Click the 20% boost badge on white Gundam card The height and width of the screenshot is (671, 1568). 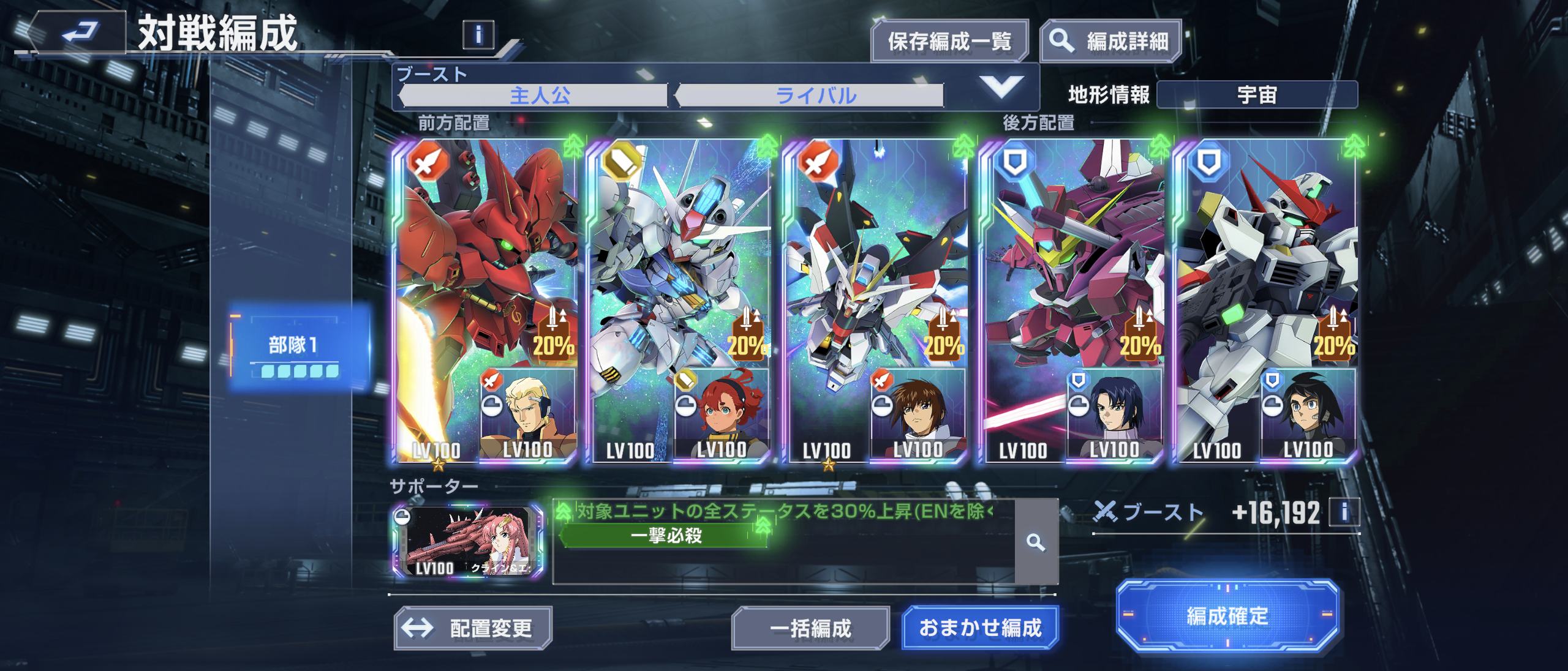click(x=1333, y=334)
